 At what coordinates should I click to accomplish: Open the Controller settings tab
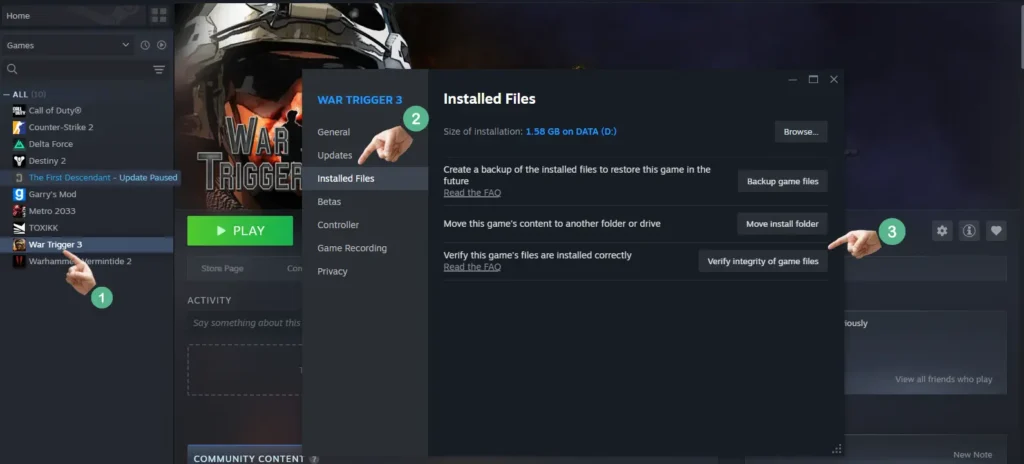coord(338,225)
